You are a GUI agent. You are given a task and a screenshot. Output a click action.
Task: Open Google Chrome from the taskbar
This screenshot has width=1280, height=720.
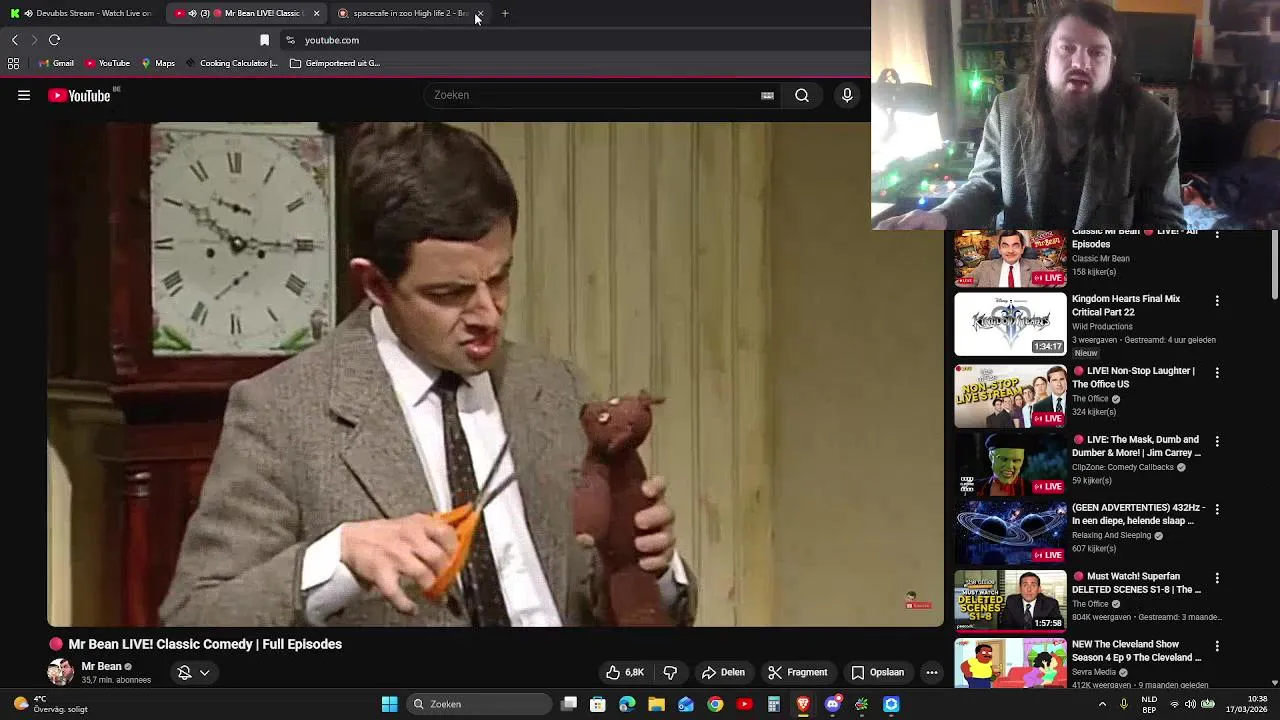715,704
